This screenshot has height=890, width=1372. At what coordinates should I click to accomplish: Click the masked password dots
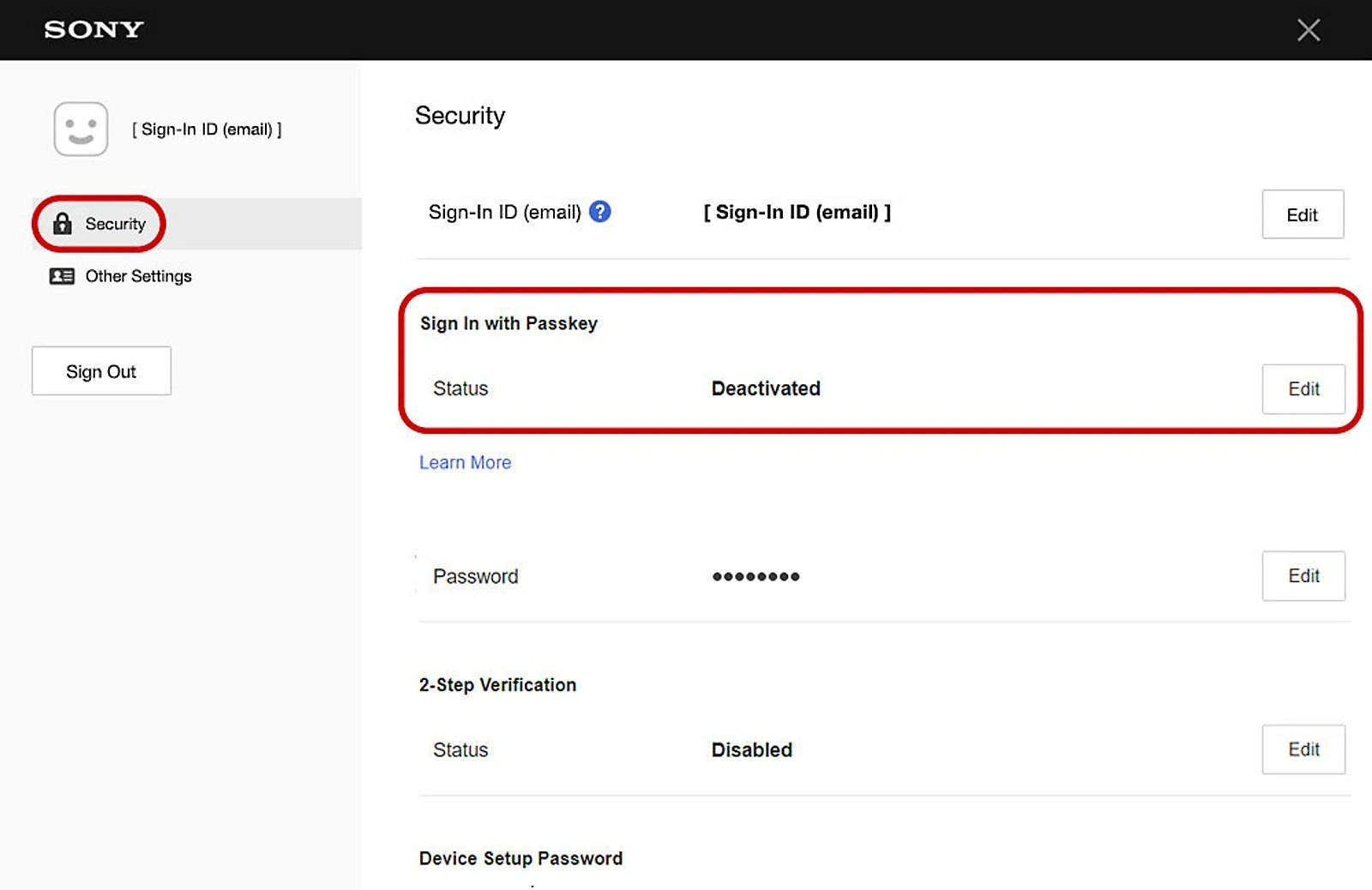pos(755,576)
